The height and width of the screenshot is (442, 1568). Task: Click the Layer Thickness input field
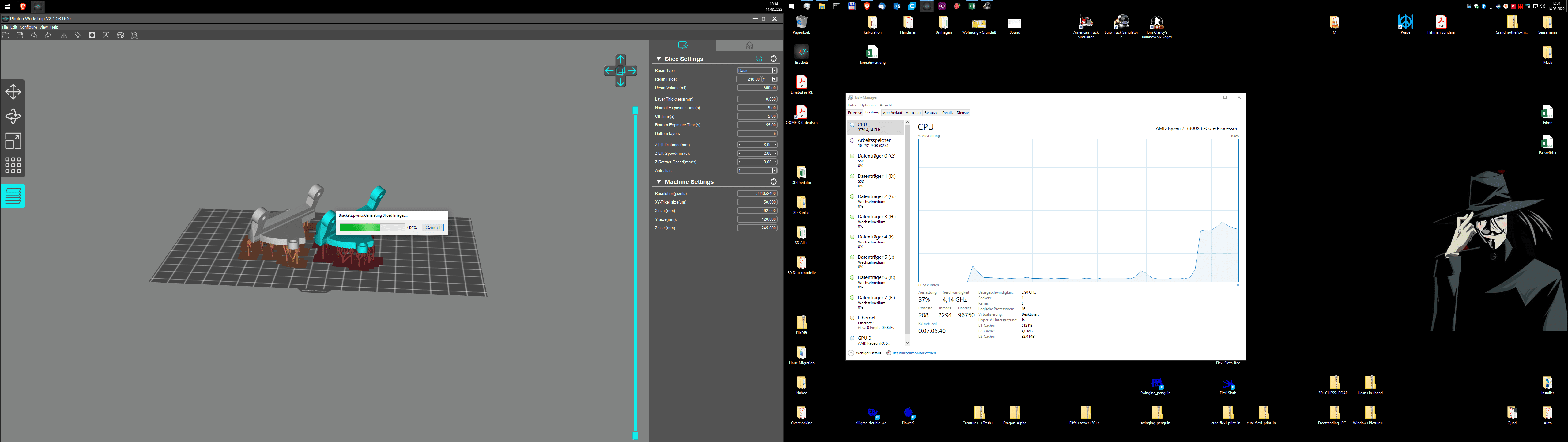tap(757, 99)
